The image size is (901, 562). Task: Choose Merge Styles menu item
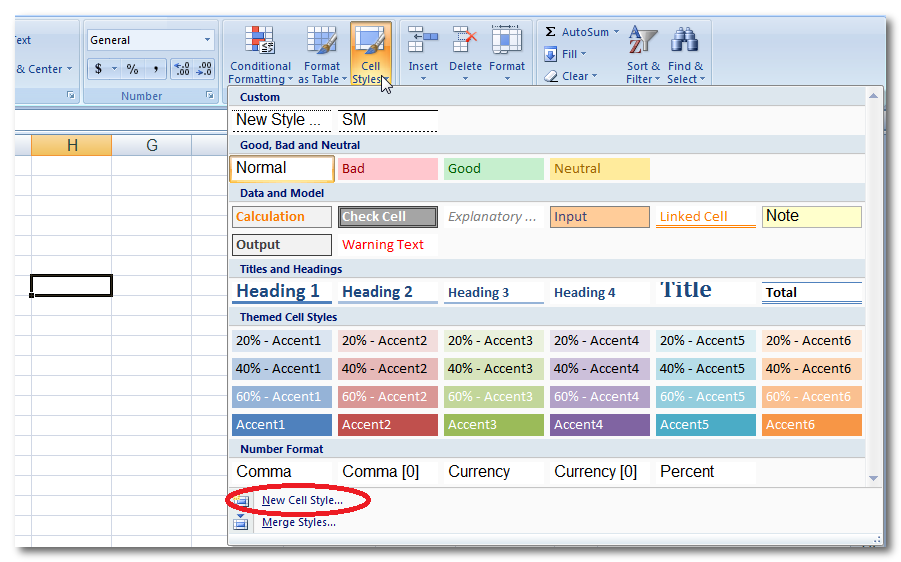point(298,522)
